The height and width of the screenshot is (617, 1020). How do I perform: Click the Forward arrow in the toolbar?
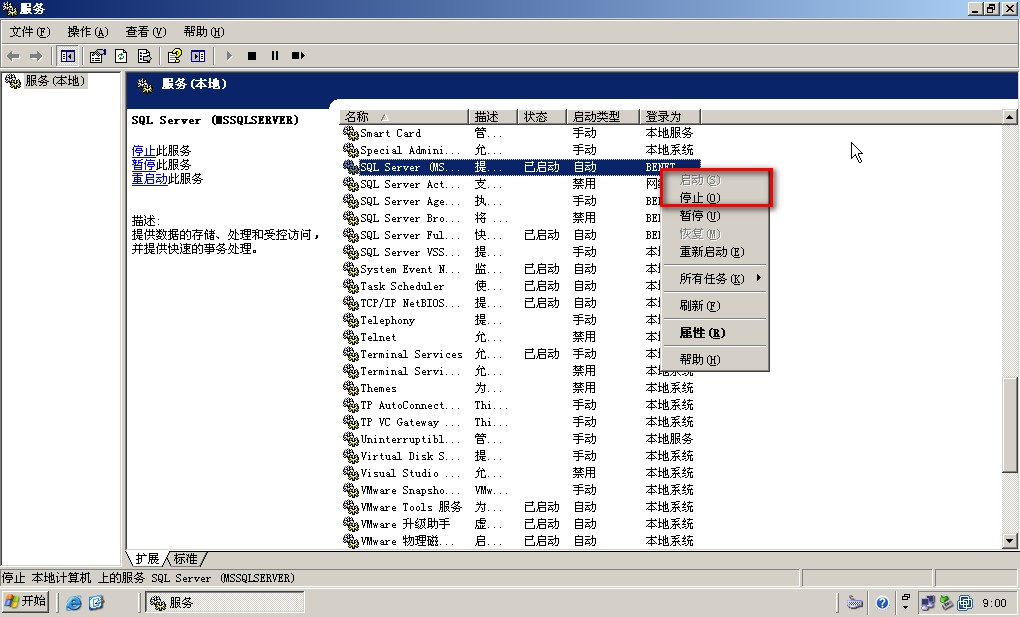(36, 56)
